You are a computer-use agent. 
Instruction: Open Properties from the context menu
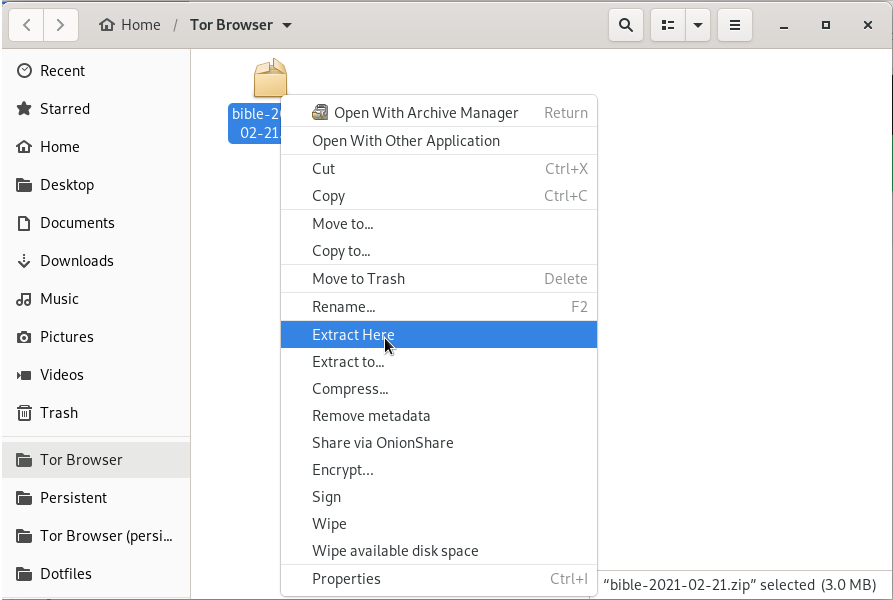pyautogui.click(x=346, y=579)
